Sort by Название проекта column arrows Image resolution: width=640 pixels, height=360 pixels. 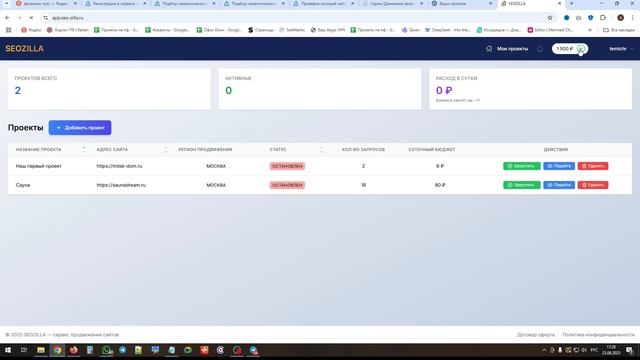(84, 149)
